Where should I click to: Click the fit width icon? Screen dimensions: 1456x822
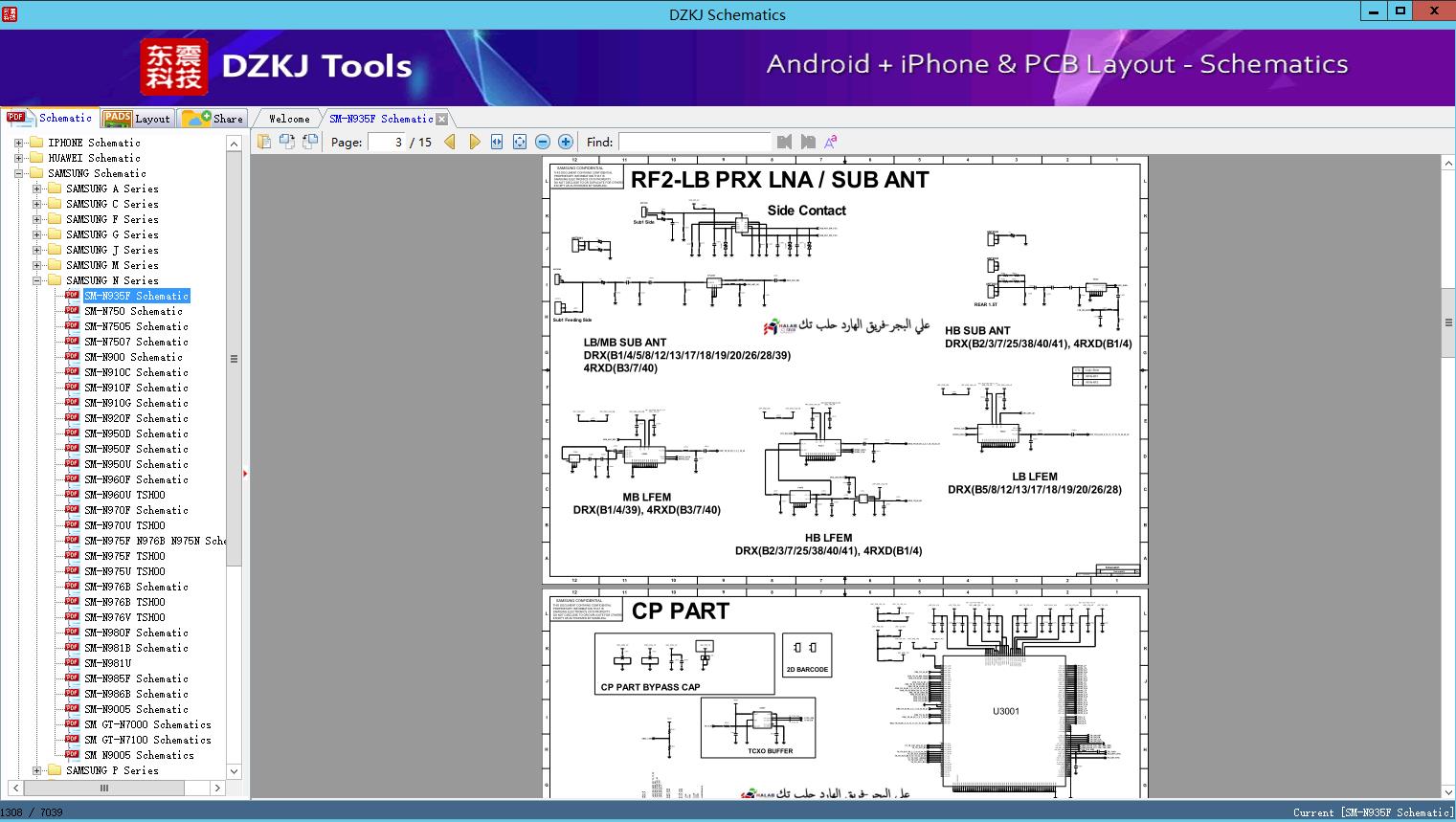point(497,142)
